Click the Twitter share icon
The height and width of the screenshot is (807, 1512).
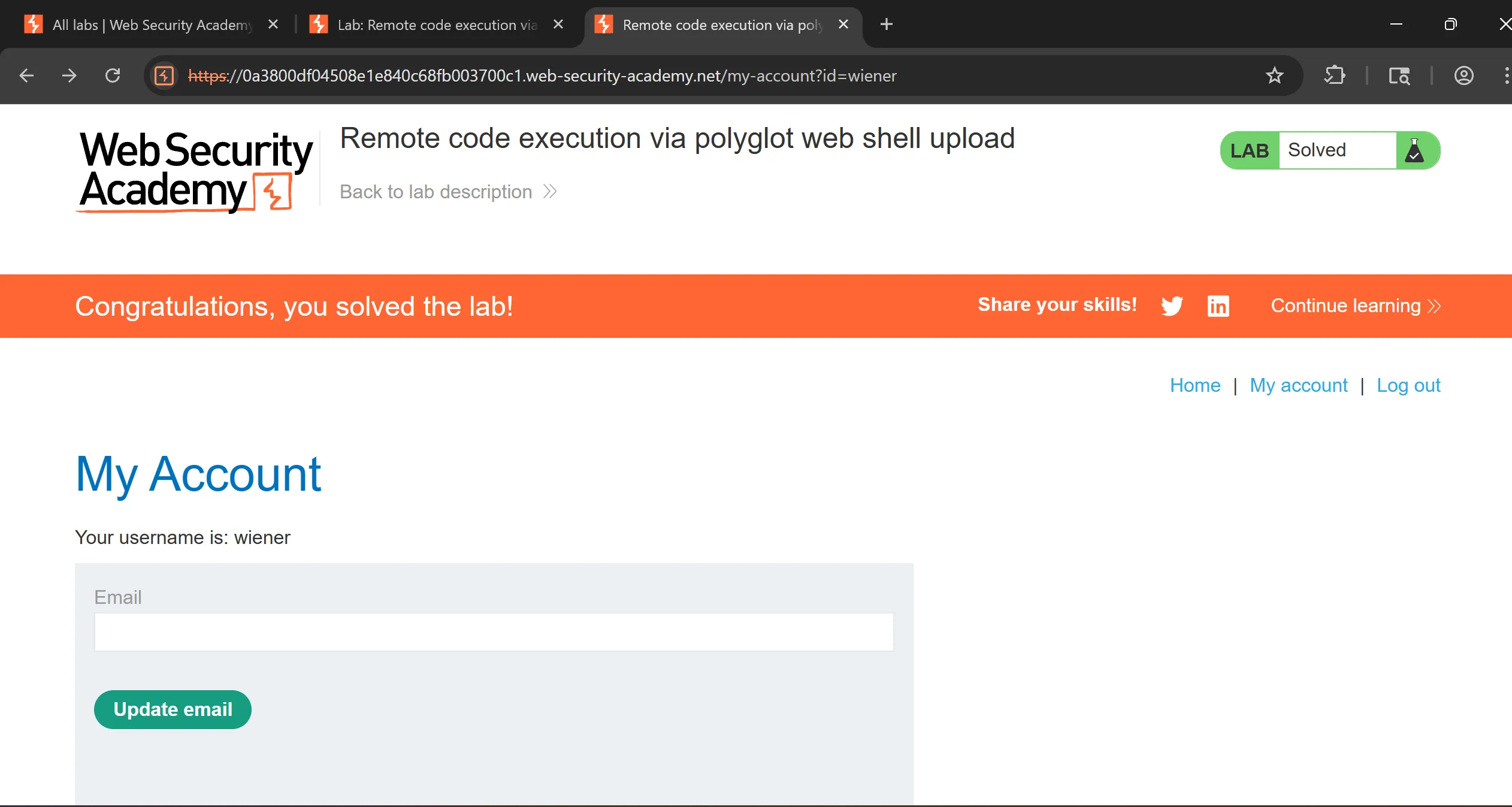[1172, 306]
